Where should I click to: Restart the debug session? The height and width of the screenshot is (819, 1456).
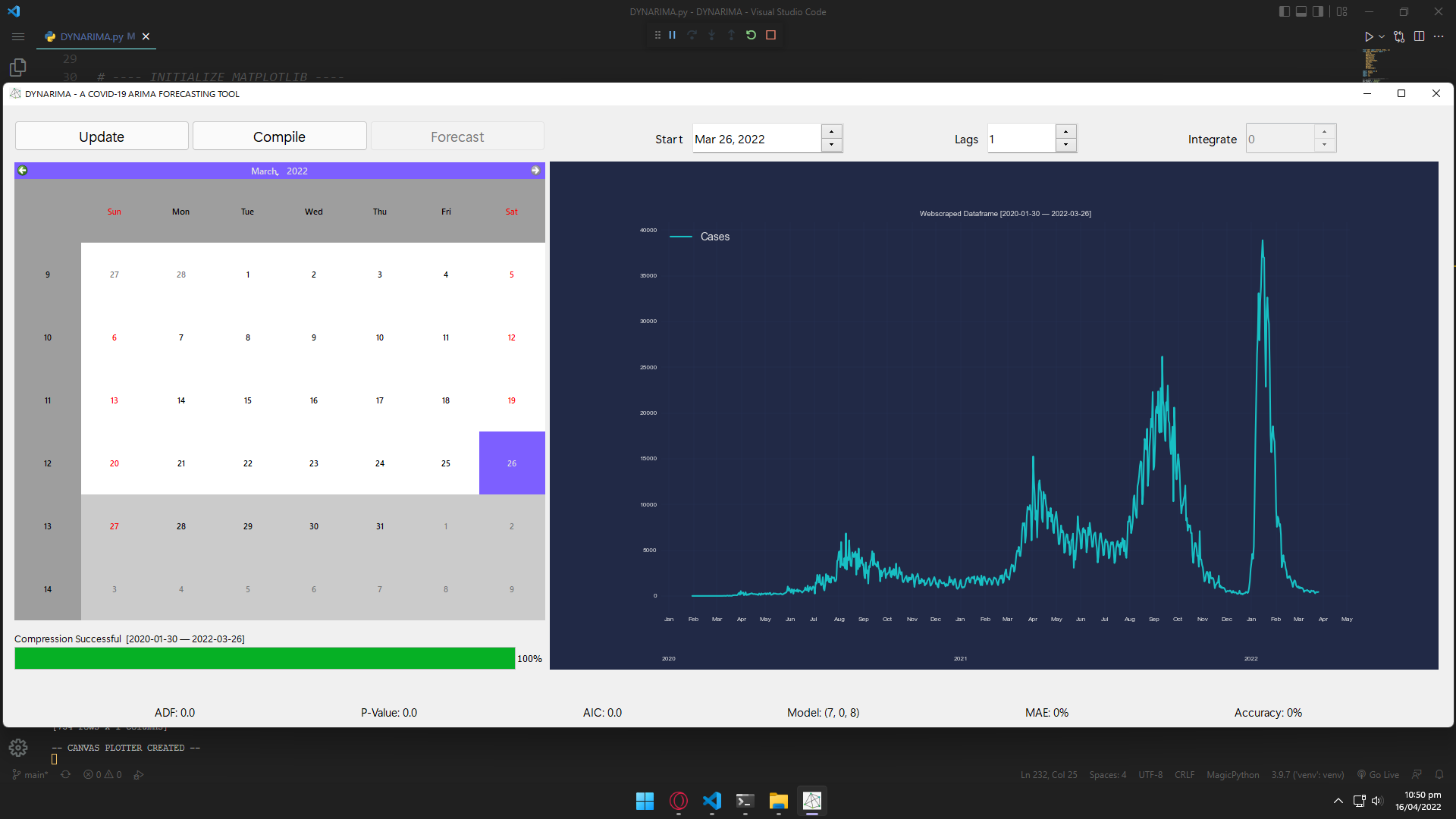tap(751, 35)
